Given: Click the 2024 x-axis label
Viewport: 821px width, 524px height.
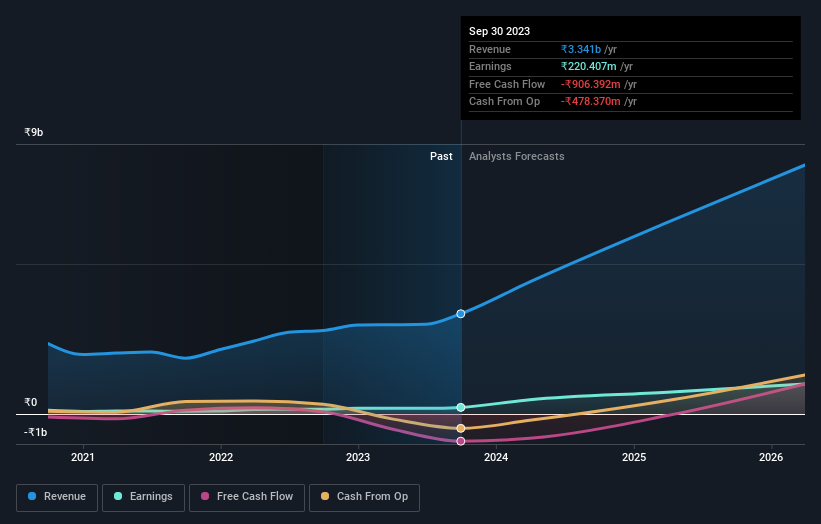Looking at the screenshot, I should [496, 457].
